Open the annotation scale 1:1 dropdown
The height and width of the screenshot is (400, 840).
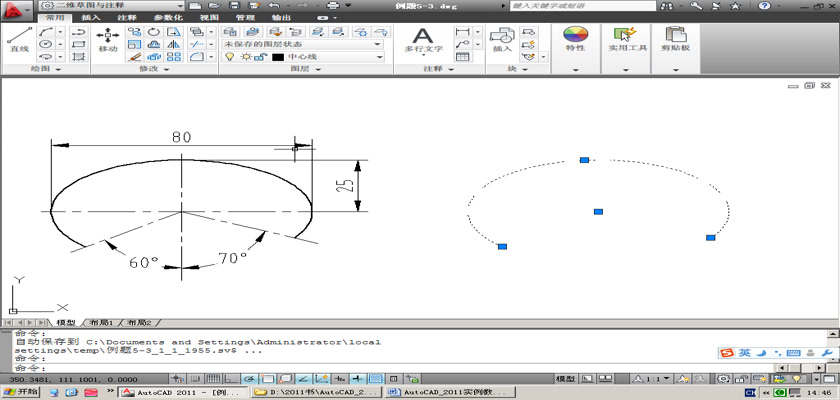[x=651, y=379]
